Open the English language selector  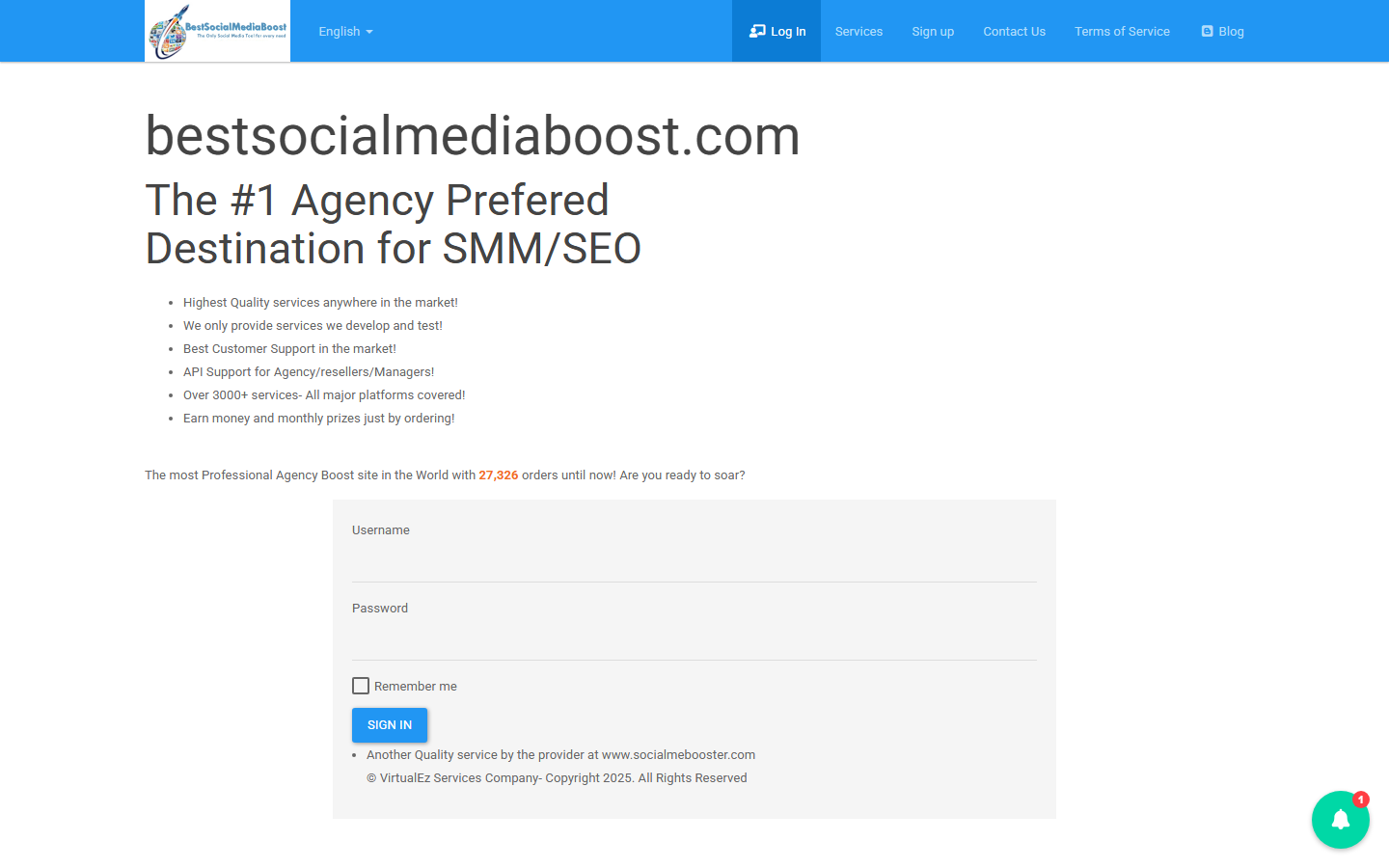coord(339,31)
